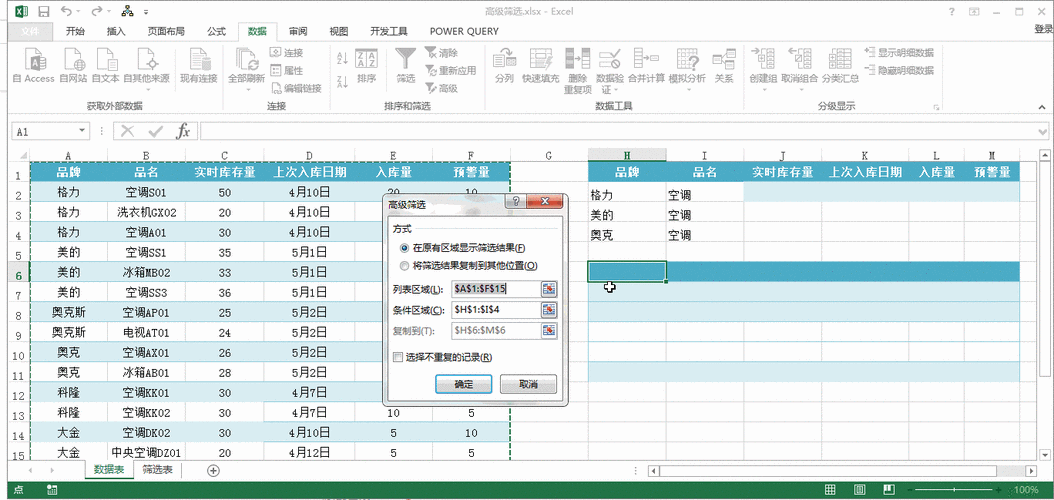Image resolution: width=1054 pixels, height=500 pixels.
Task: Add a new sheet with plus button
Action: click(213, 470)
